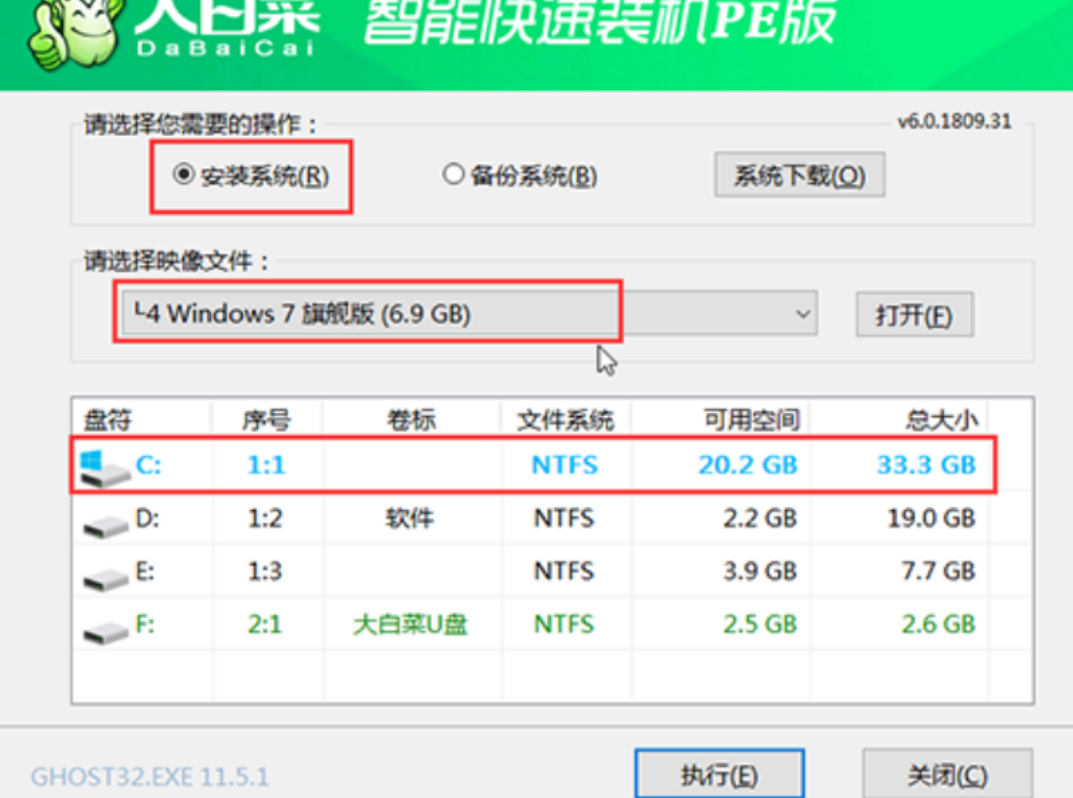Select the E: drive letter
The width and height of the screenshot is (1073, 798).
[x=145, y=571]
